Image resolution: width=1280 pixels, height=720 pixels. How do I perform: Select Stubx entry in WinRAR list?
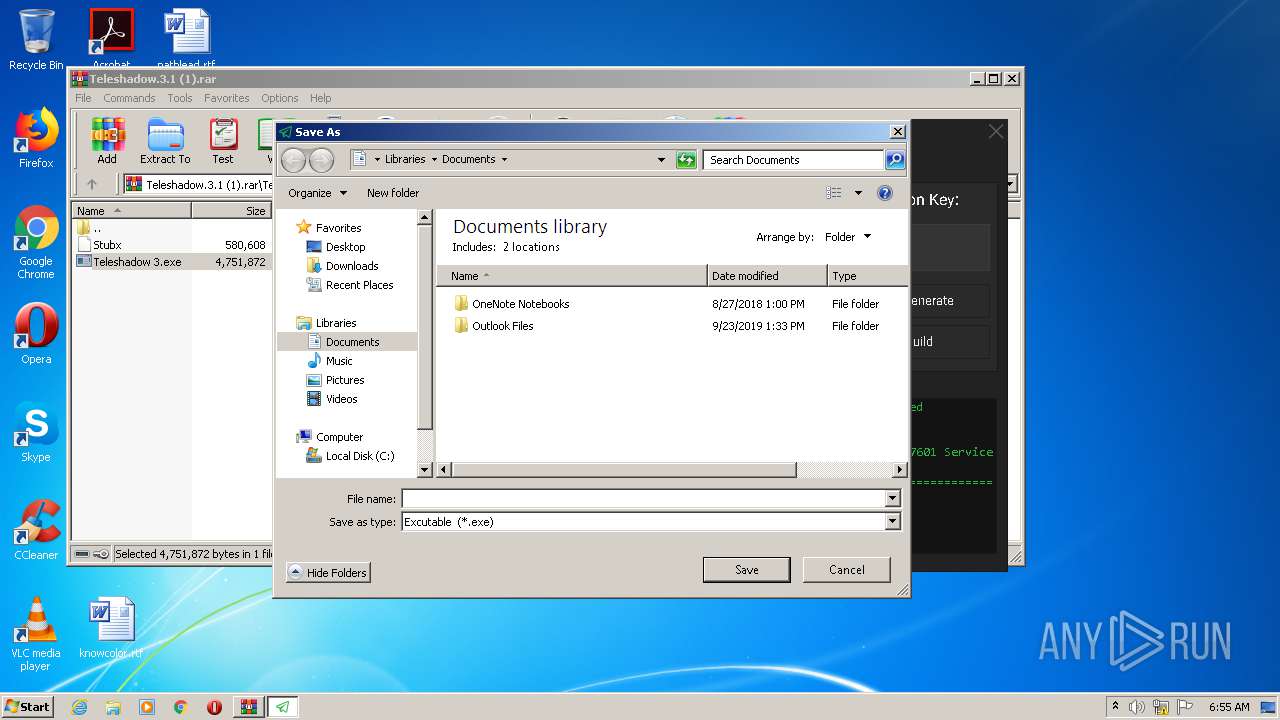coord(107,245)
